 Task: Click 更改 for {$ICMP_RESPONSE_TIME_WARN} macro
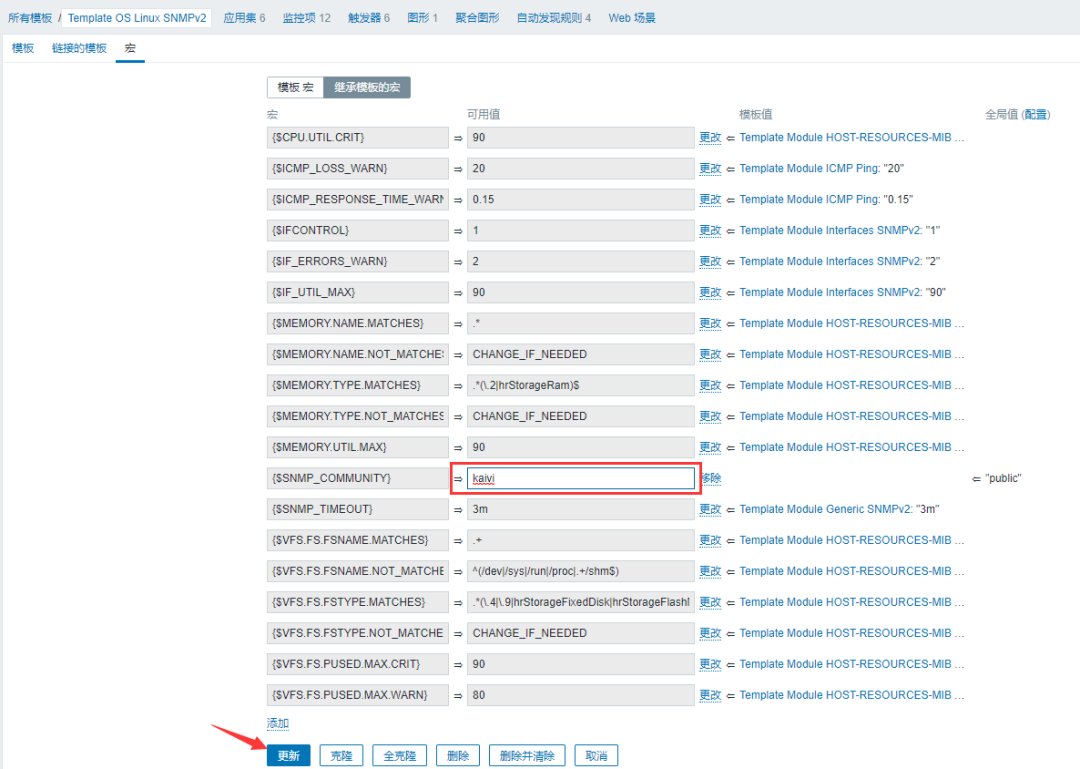710,200
